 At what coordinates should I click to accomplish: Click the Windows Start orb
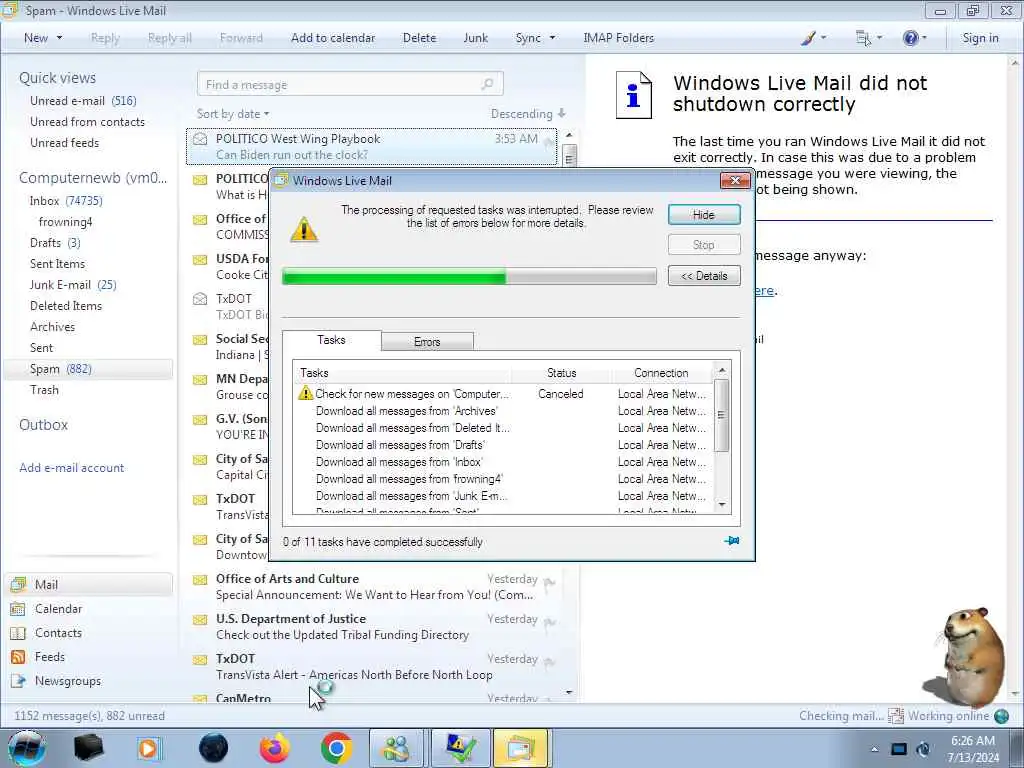click(26, 748)
